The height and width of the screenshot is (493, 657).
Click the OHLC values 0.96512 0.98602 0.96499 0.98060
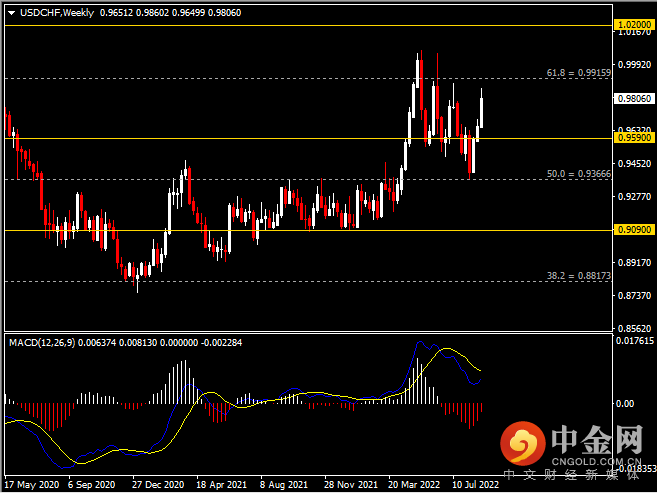pos(171,13)
